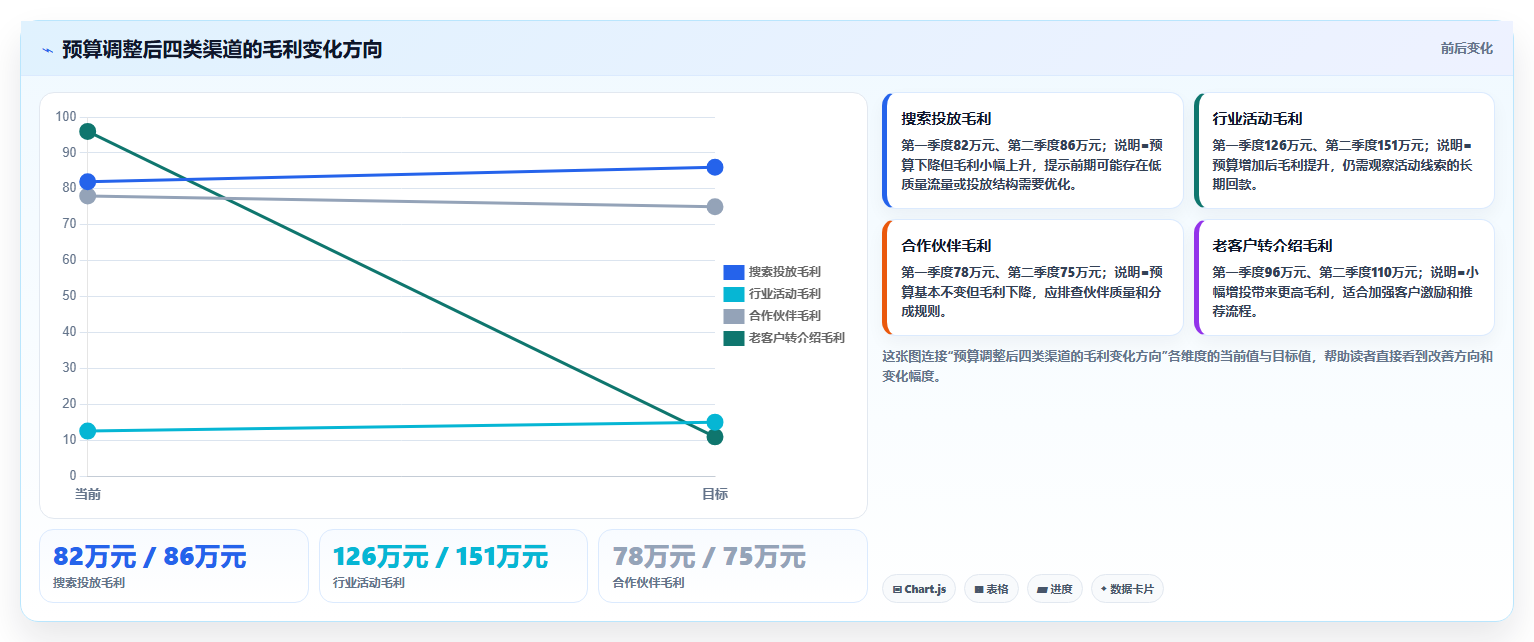Click the 当前 x-axis label
This screenshot has width=1534, height=642.
click(88, 494)
